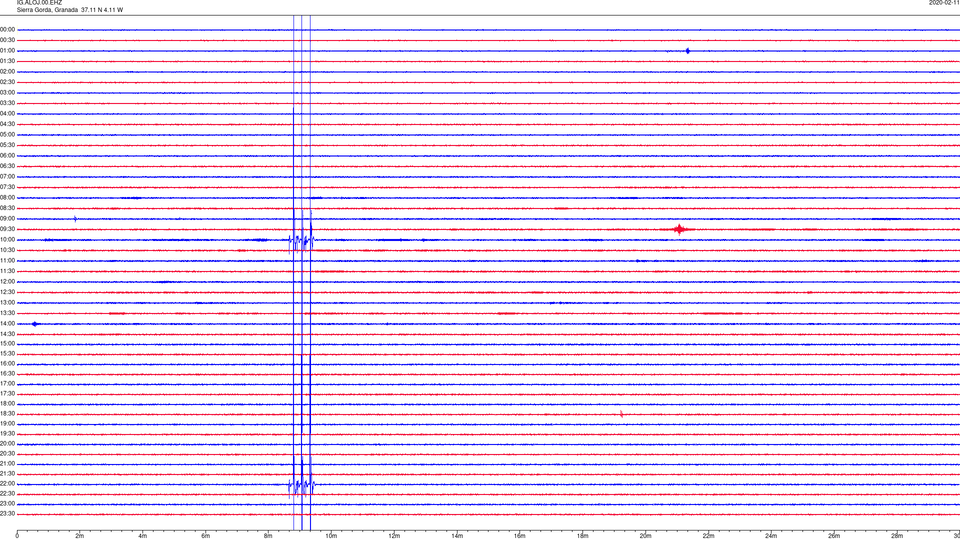Select the 10:30 trace time label
Screen dimensions: 960x540
point(7,250)
